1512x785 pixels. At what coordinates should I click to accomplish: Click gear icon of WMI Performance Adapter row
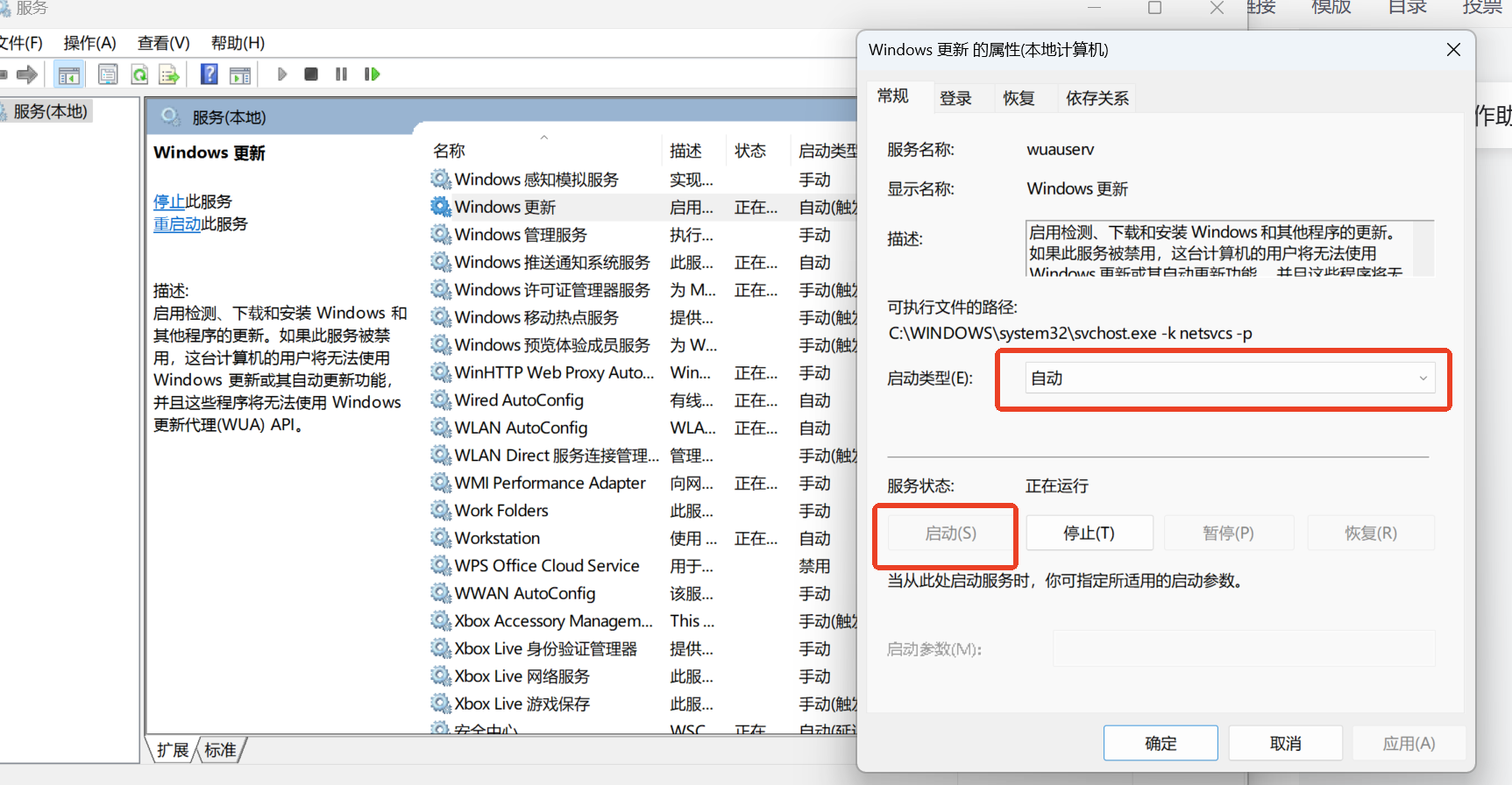pos(441,483)
